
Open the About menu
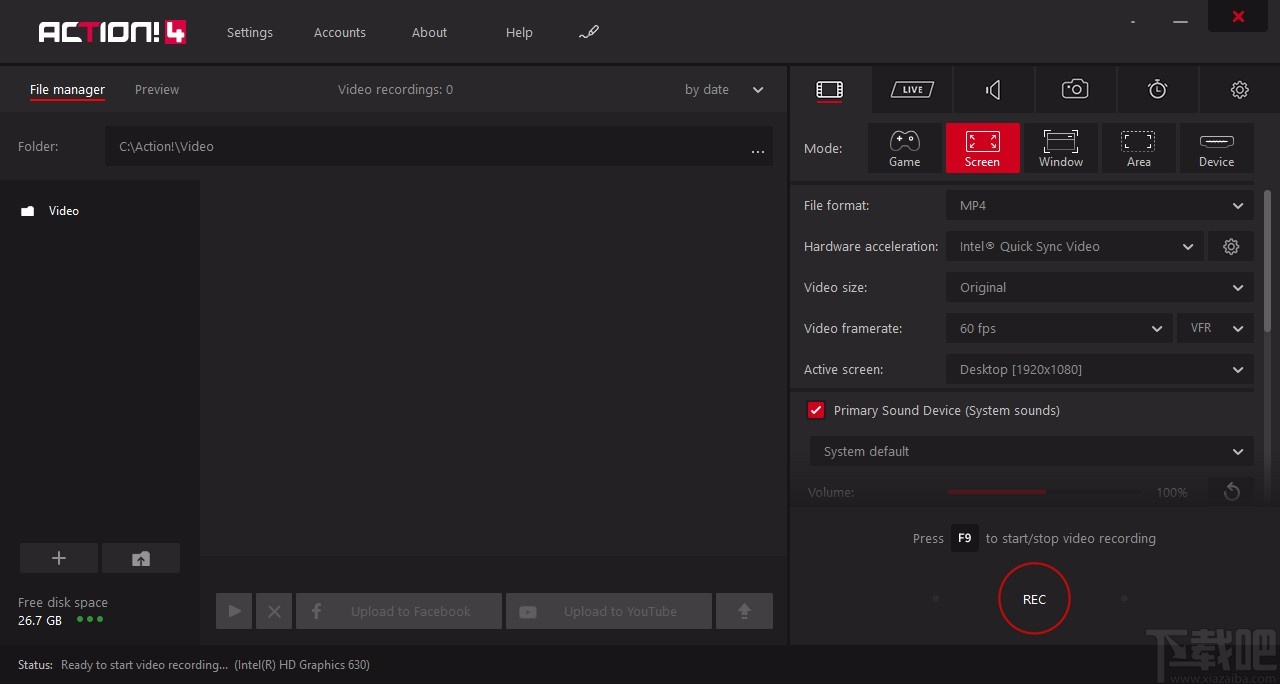tap(430, 33)
